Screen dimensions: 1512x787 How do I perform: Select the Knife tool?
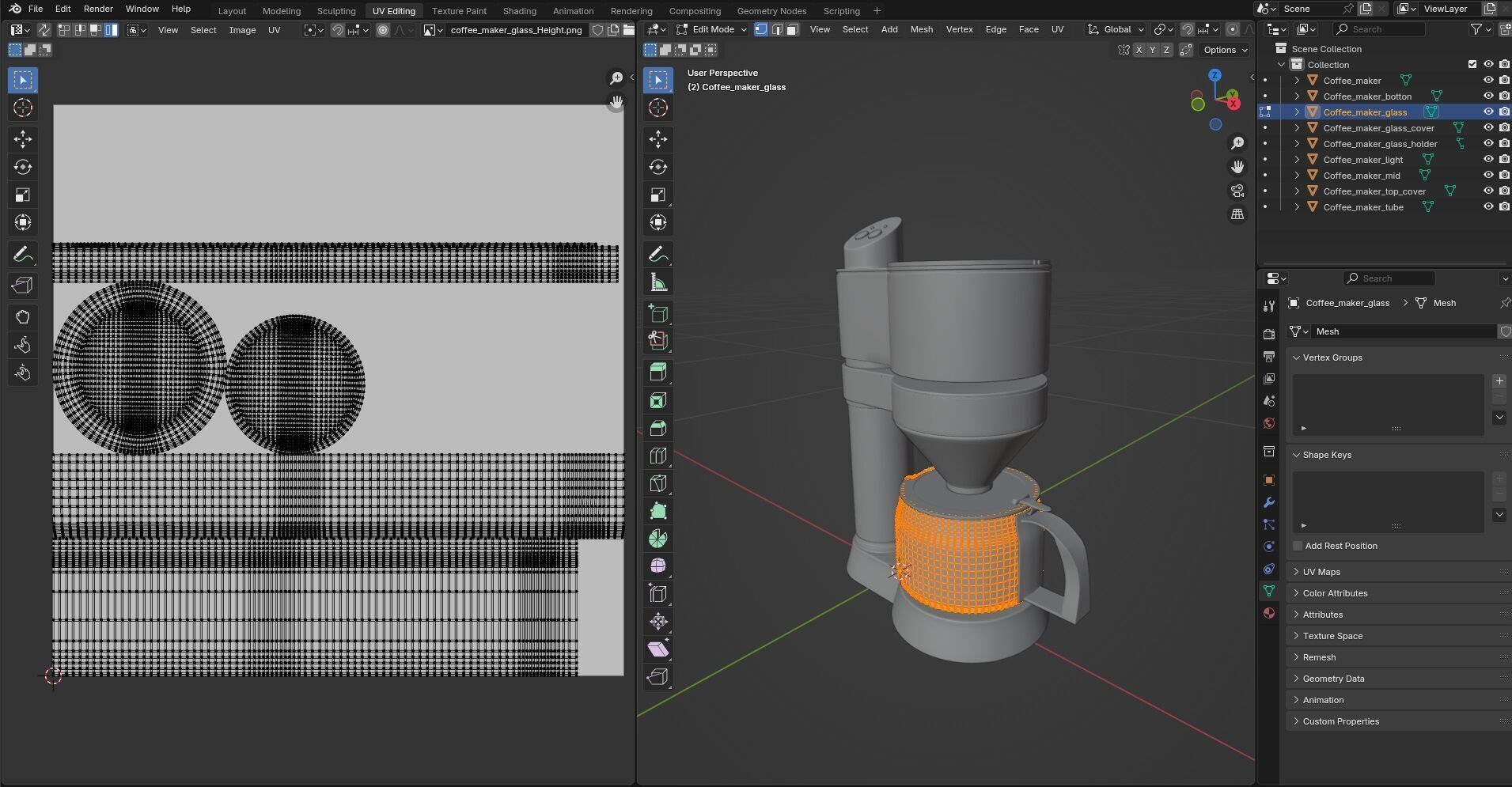657,483
